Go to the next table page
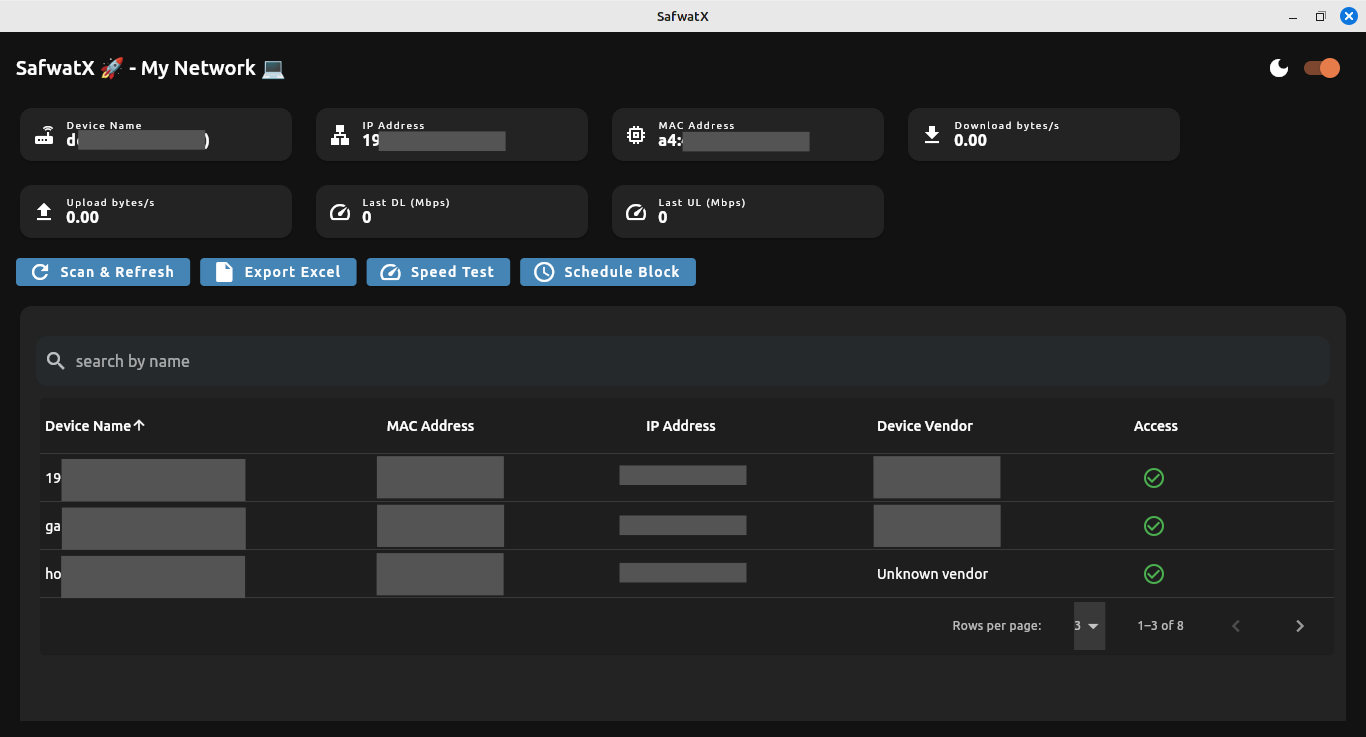1366x737 pixels. pyautogui.click(x=1300, y=626)
